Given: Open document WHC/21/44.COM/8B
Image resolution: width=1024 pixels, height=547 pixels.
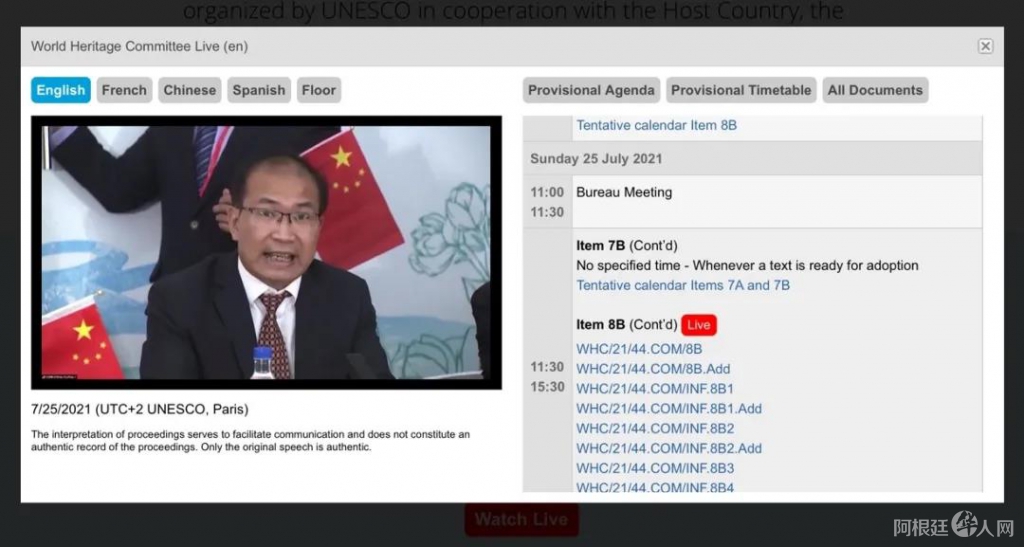Looking at the screenshot, I should click(639, 349).
